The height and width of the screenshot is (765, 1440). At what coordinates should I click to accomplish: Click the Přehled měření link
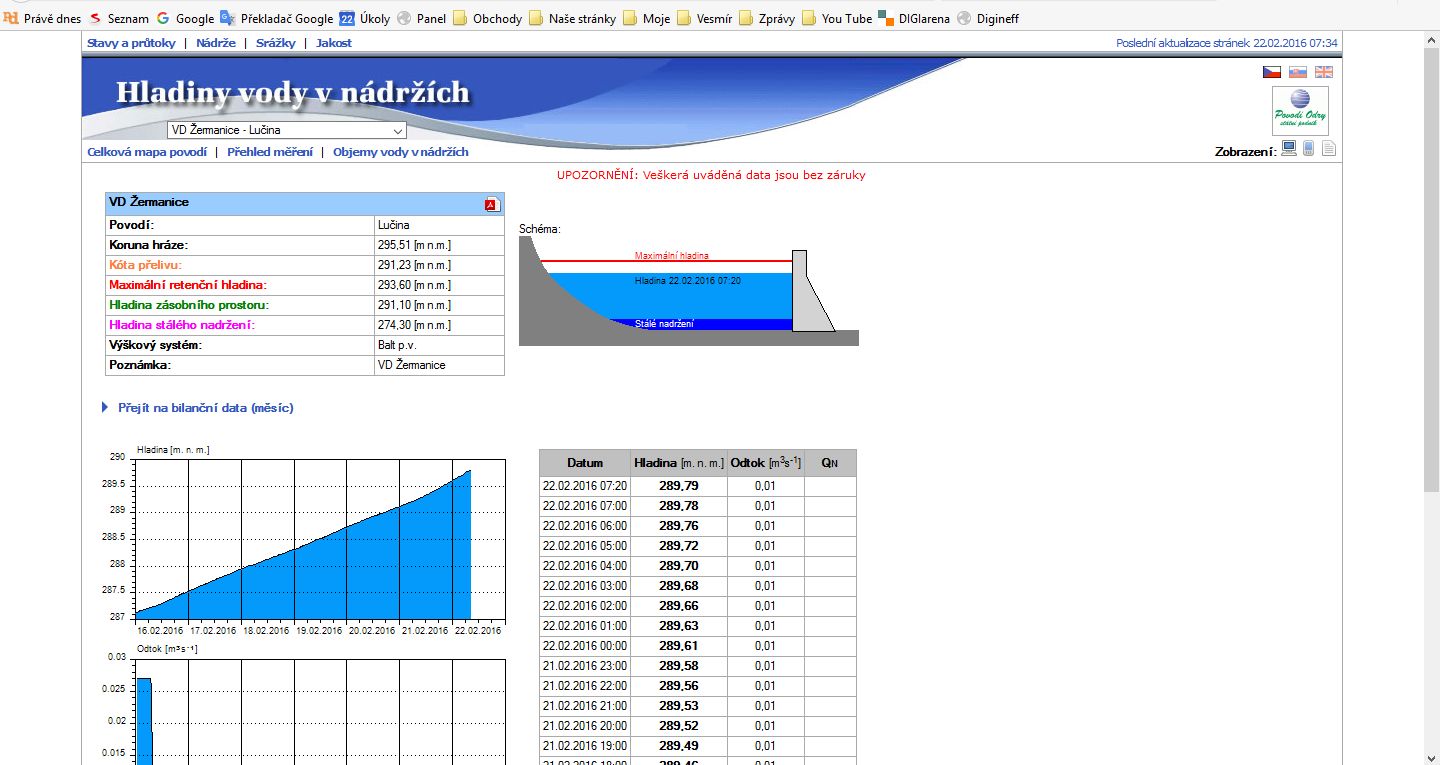(269, 152)
